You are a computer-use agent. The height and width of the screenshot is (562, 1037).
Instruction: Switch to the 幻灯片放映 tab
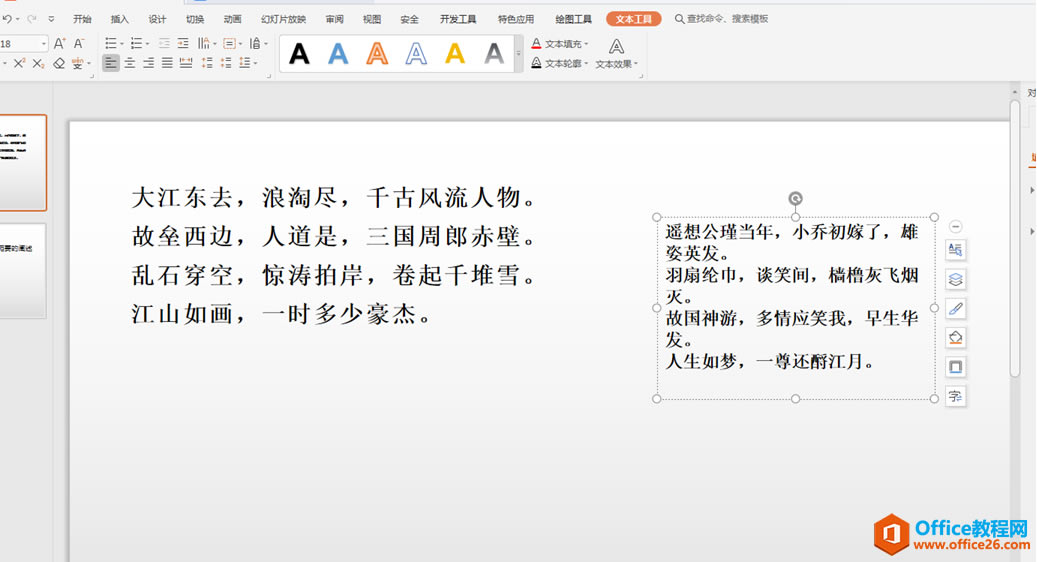[283, 19]
